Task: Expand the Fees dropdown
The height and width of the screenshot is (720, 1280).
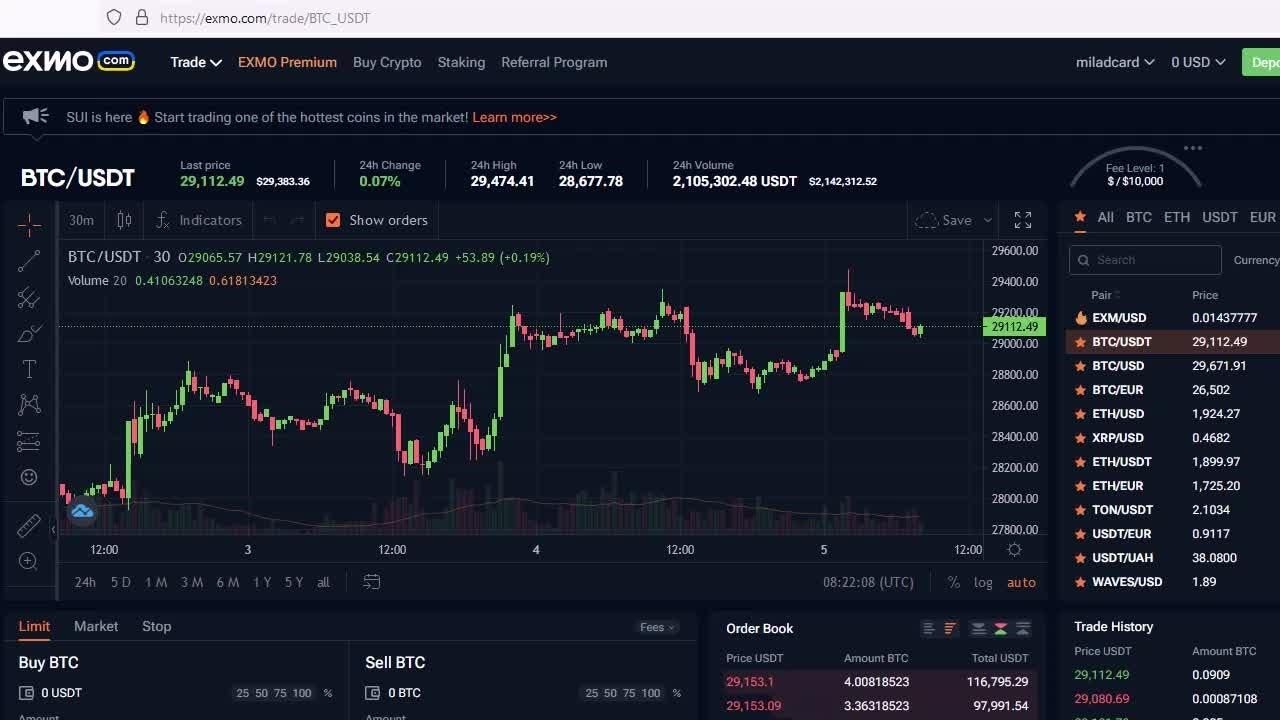Action: (657, 627)
